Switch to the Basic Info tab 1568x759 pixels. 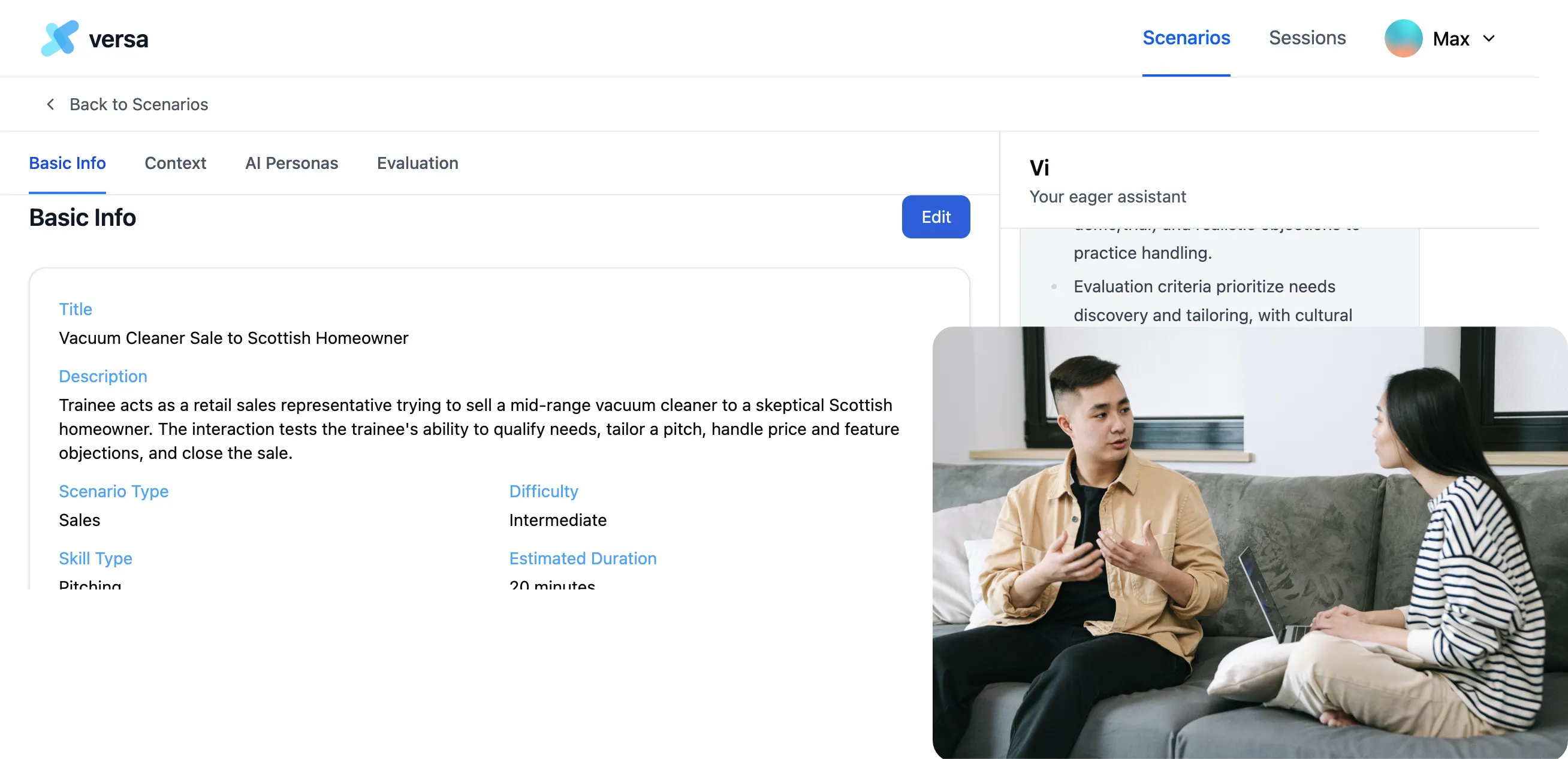[68, 163]
